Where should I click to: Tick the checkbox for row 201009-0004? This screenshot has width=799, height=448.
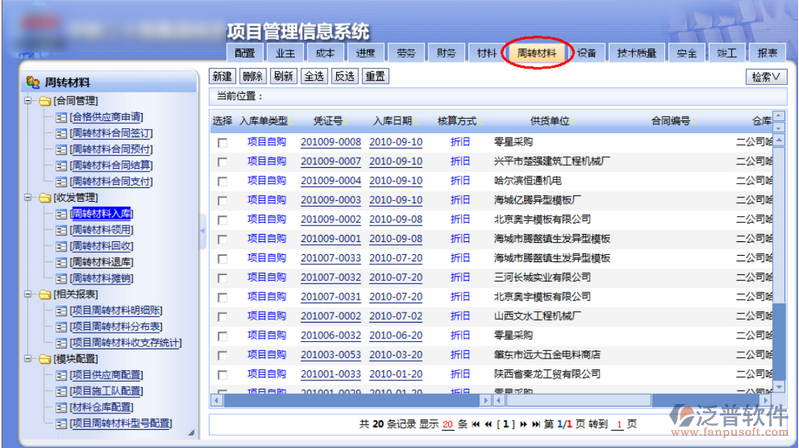click(x=222, y=181)
